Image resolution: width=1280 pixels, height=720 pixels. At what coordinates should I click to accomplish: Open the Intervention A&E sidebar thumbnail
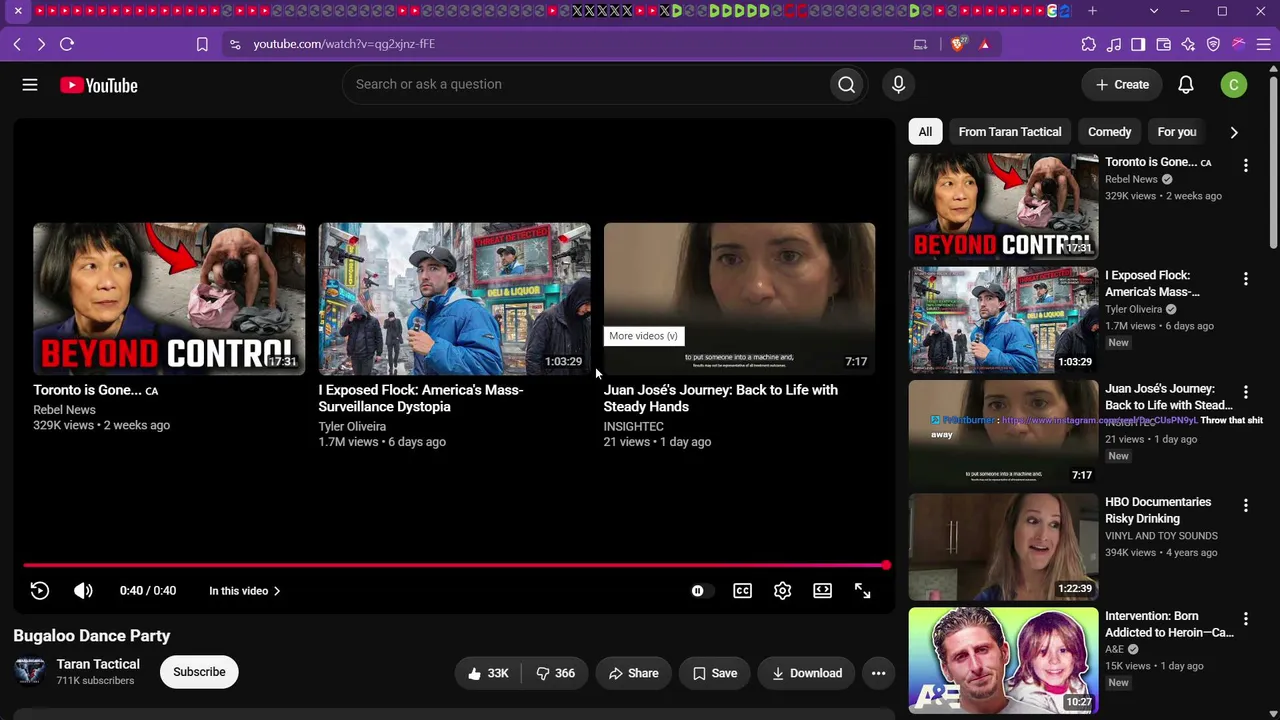point(1003,660)
